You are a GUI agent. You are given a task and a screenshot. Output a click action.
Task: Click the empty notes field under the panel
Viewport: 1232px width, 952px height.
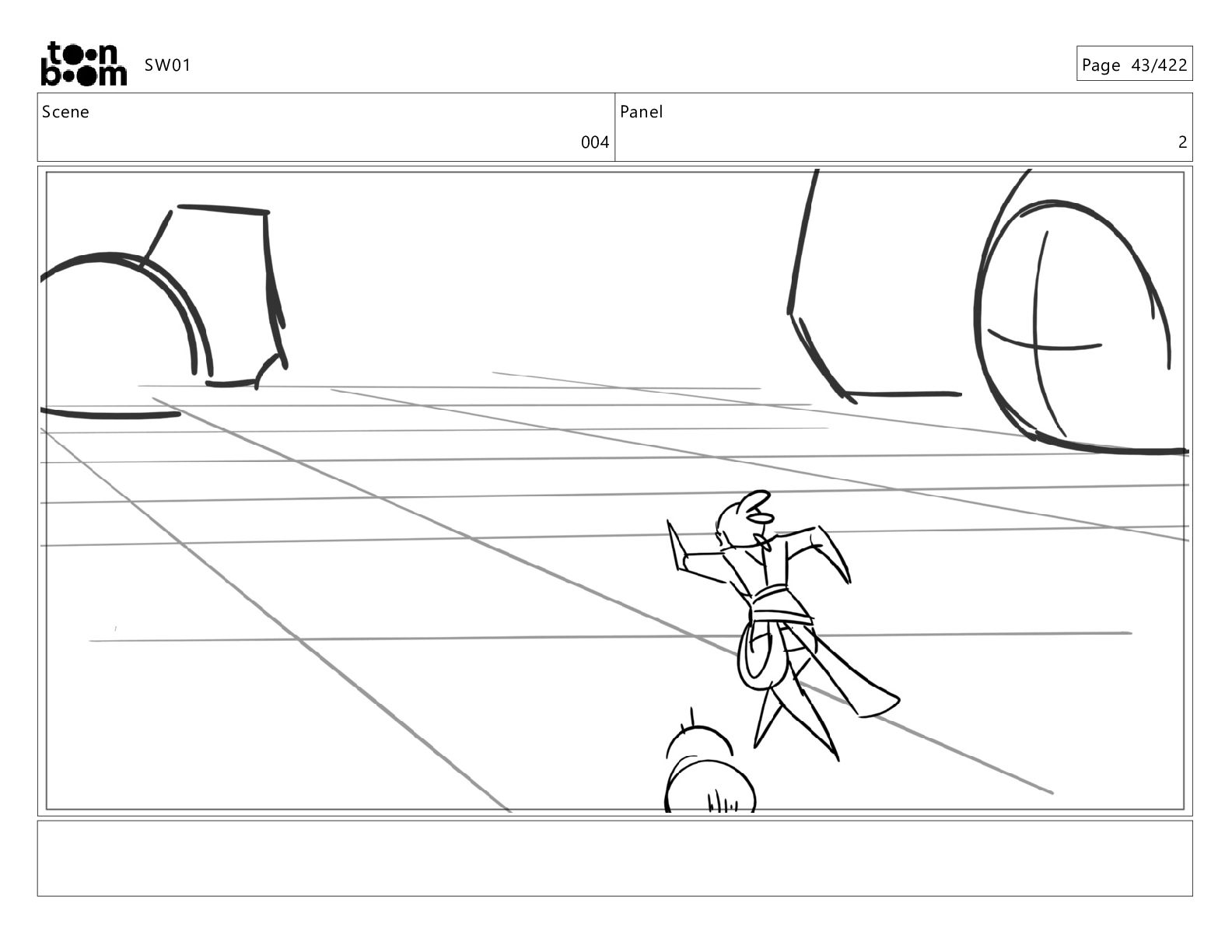click(614, 858)
